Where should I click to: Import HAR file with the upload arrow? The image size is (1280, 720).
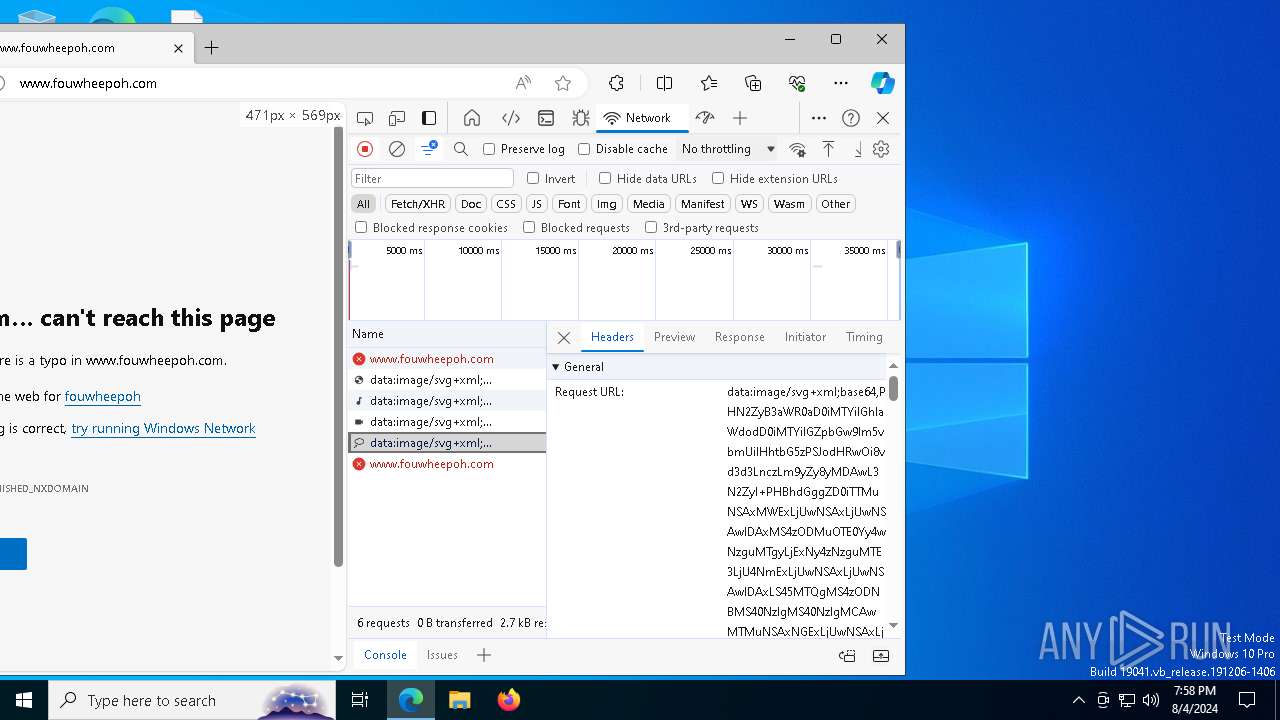(828, 149)
